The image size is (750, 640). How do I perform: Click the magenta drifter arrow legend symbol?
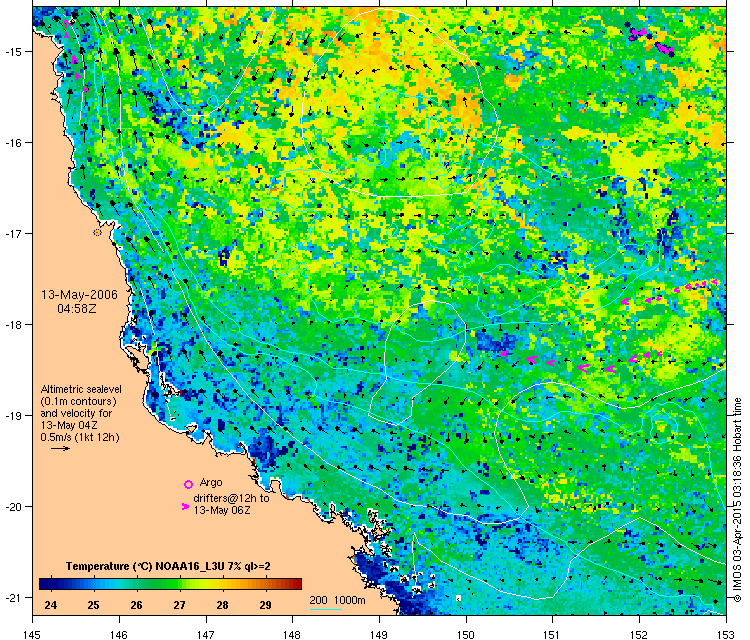coord(186,507)
